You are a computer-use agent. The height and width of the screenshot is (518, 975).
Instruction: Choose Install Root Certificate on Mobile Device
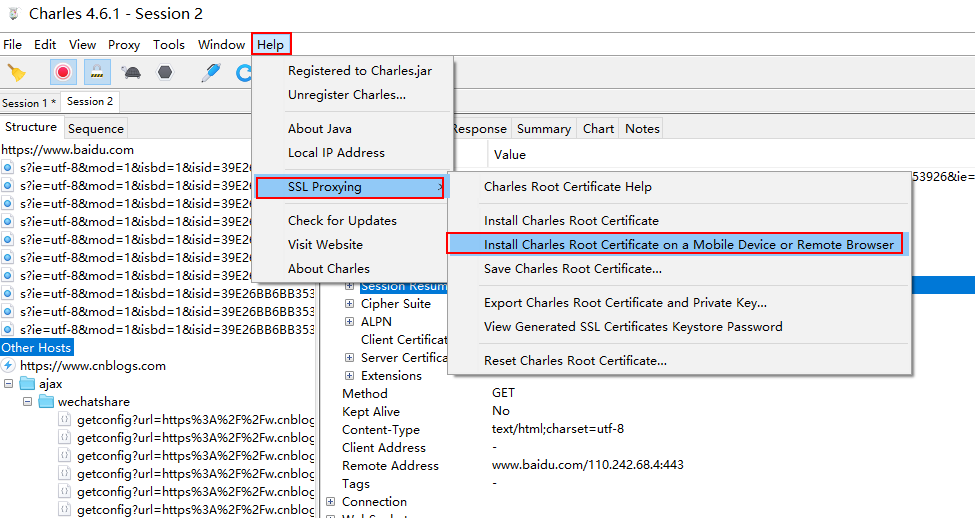pyautogui.click(x=679, y=244)
